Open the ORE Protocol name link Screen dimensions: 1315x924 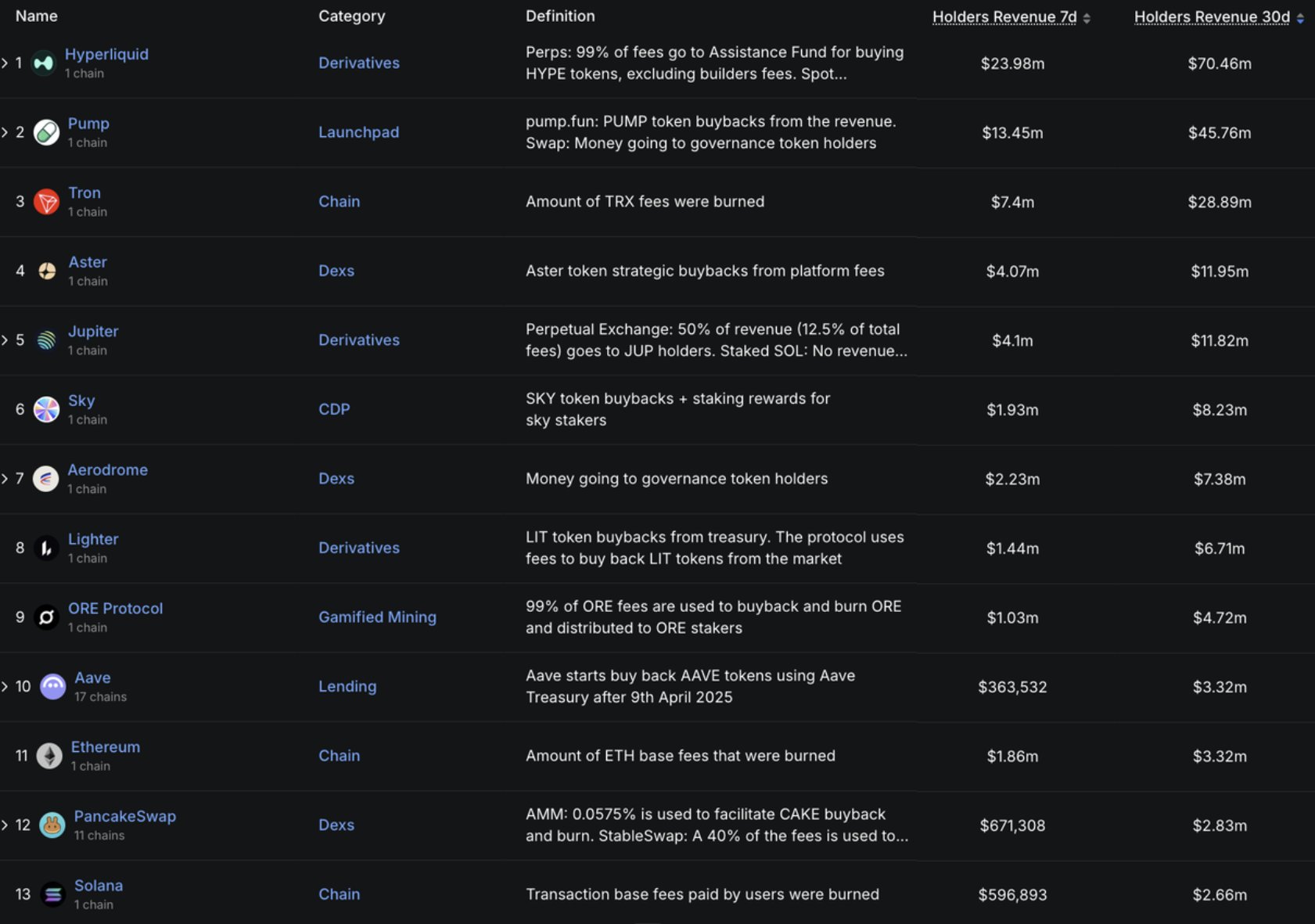click(115, 609)
